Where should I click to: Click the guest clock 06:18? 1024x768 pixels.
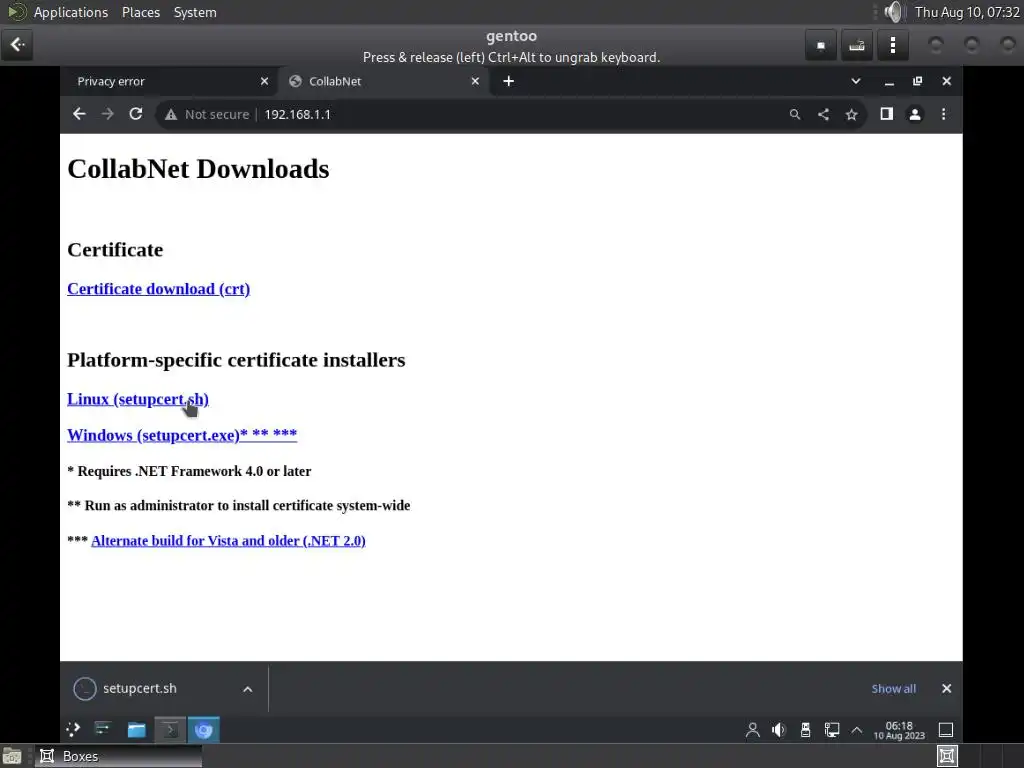pyautogui.click(x=899, y=730)
